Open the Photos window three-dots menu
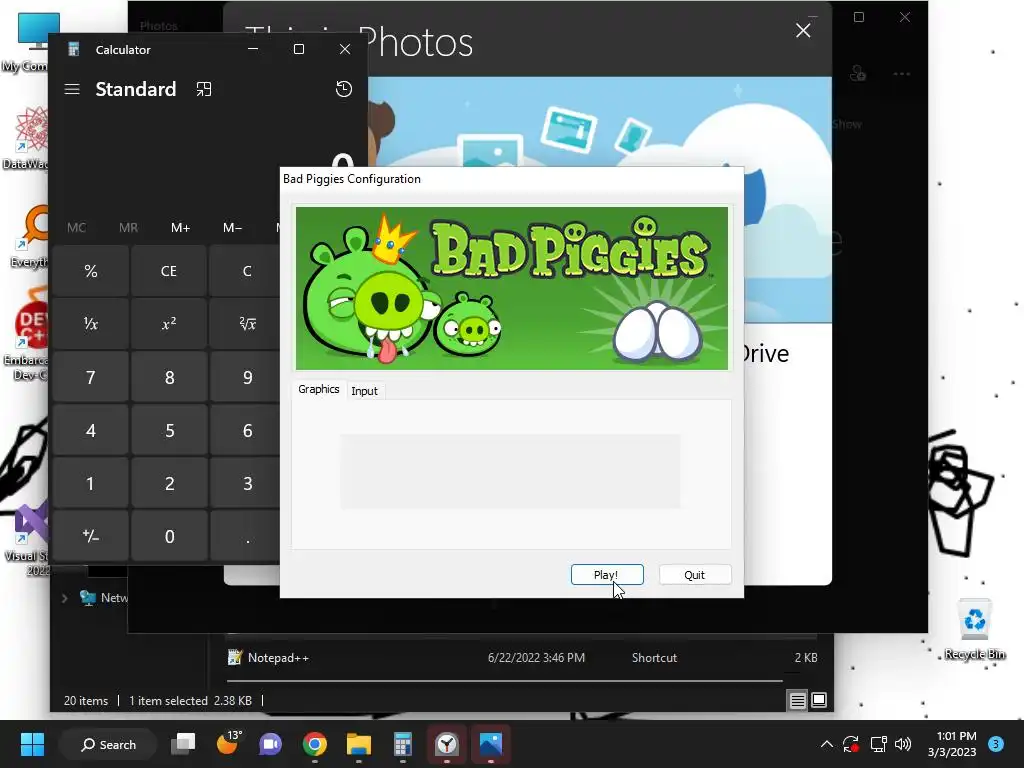 pos(902,74)
